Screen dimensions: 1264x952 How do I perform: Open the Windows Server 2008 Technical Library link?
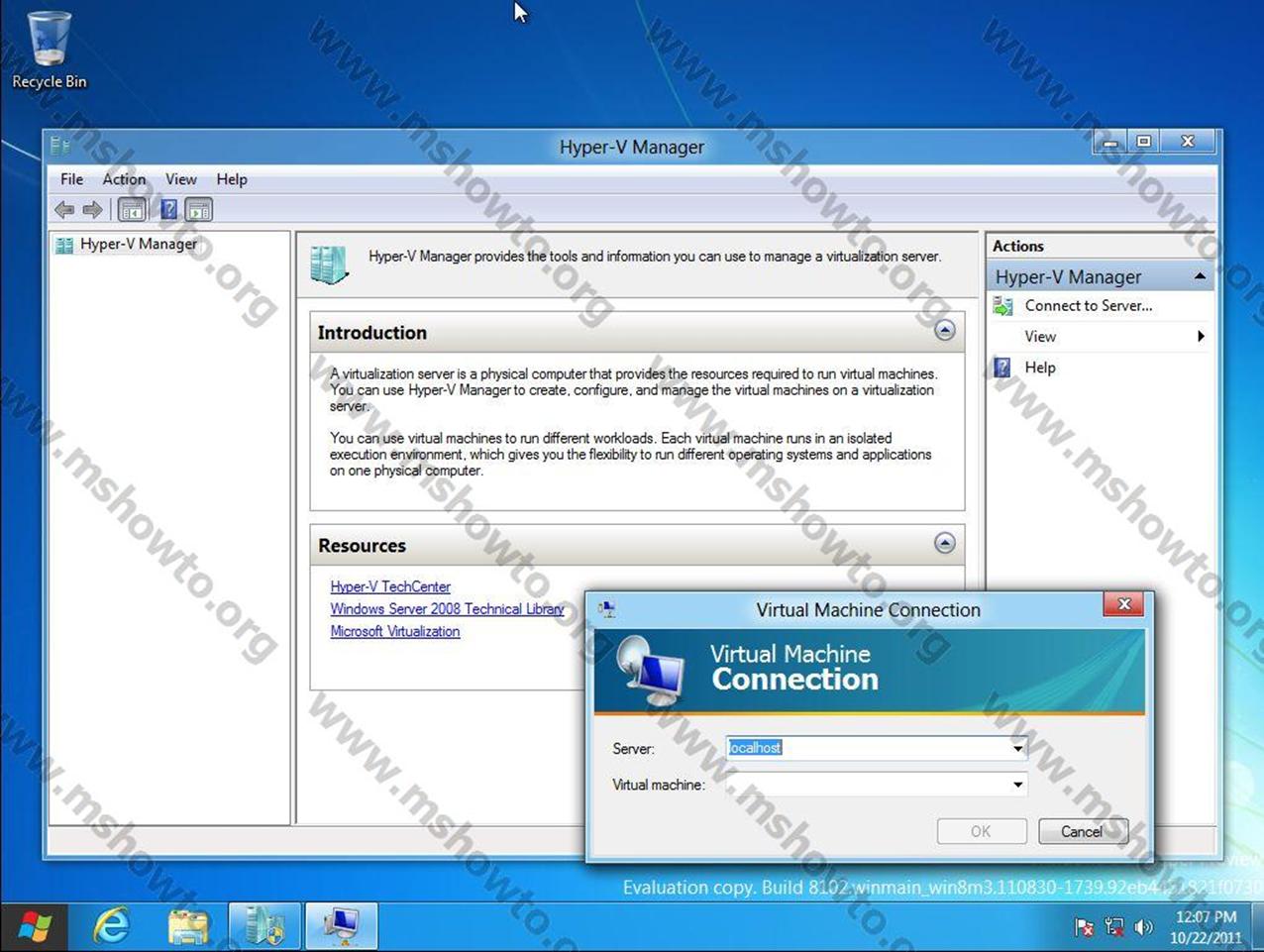(x=447, y=609)
